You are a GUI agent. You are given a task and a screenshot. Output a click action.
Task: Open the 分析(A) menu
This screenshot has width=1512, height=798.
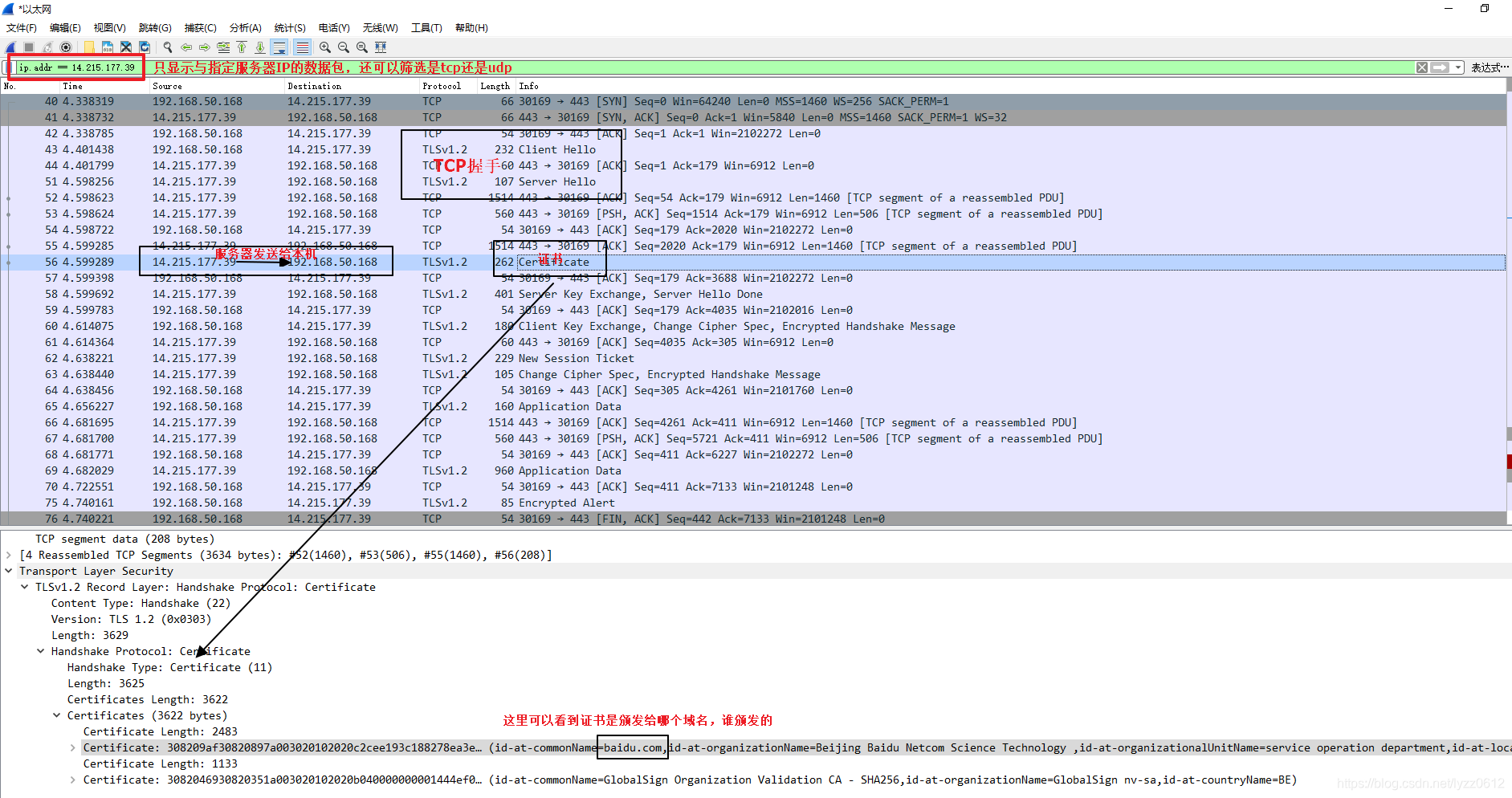tap(245, 27)
